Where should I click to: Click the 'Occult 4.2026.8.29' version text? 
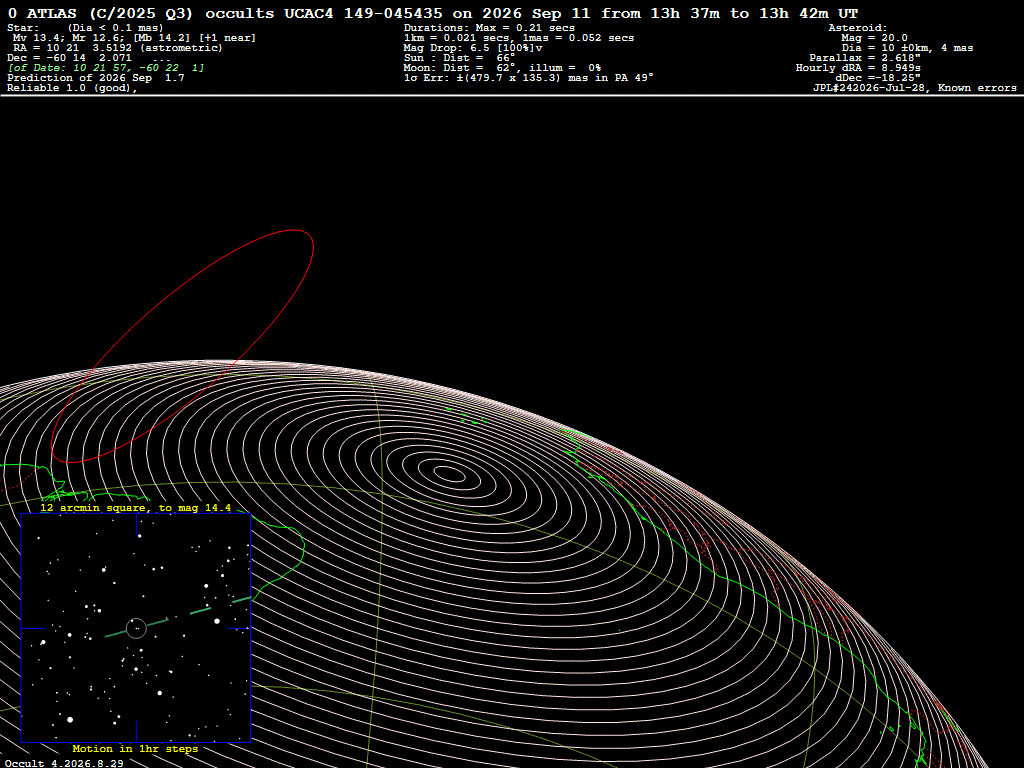coord(65,763)
